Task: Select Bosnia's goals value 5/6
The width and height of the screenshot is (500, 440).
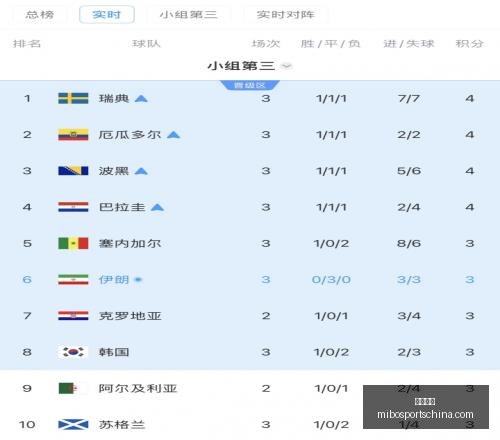Action: point(409,171)
